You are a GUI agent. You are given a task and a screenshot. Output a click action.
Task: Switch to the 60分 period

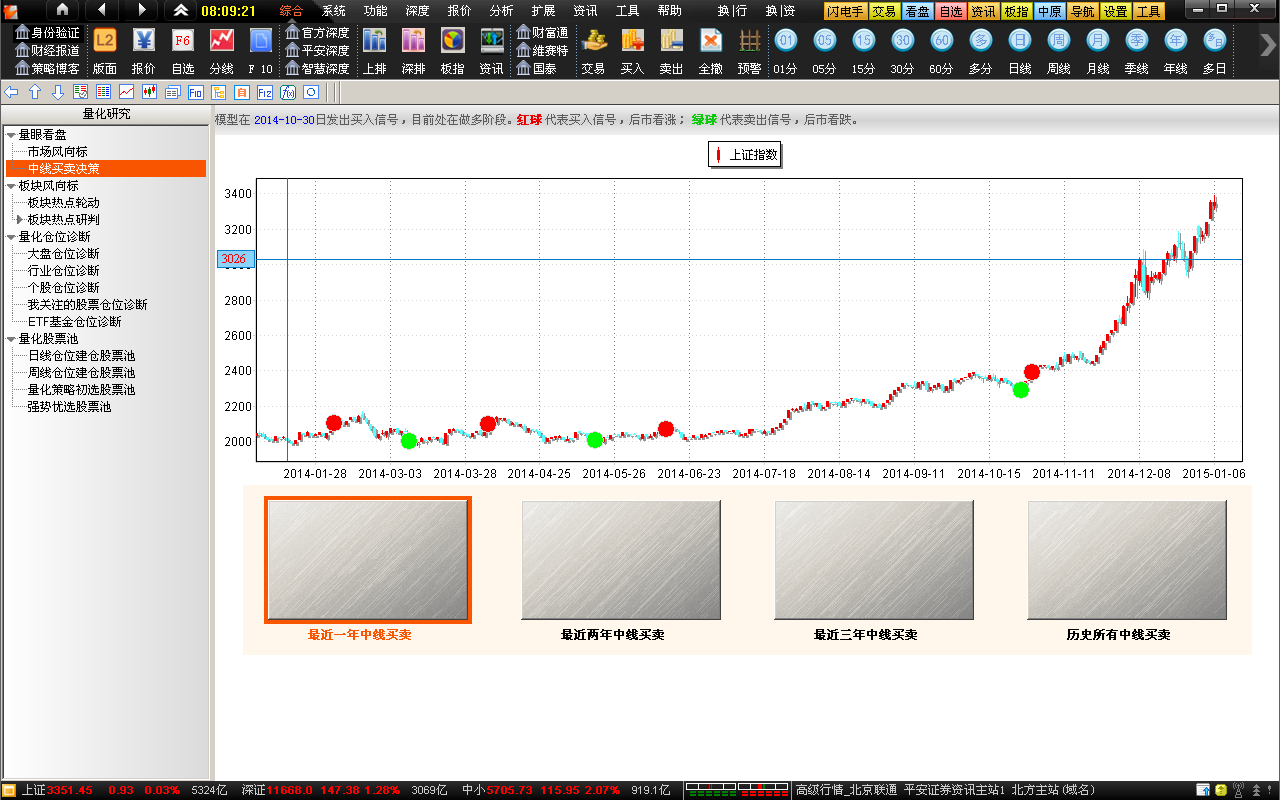(x=942, y=40)
